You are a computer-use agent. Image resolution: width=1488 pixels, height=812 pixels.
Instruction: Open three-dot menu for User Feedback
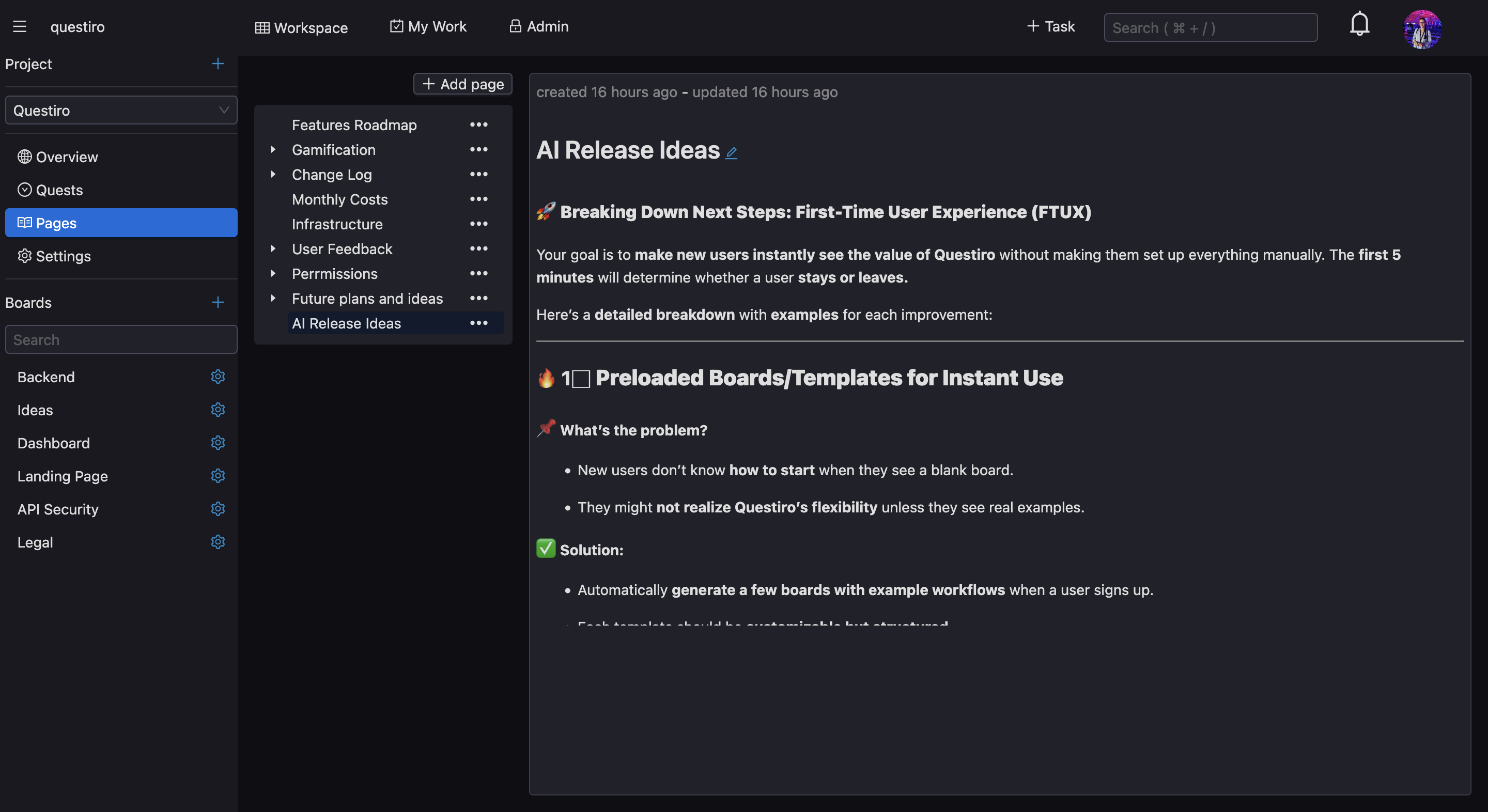click(478, 249)
